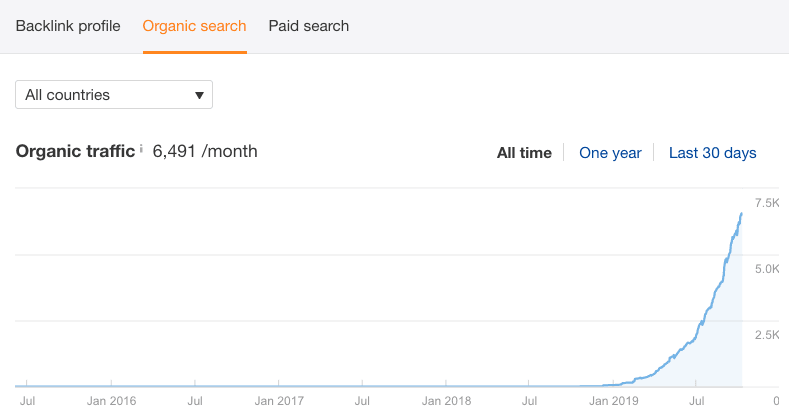Click the peak of the traffic line

click(741, 213)
